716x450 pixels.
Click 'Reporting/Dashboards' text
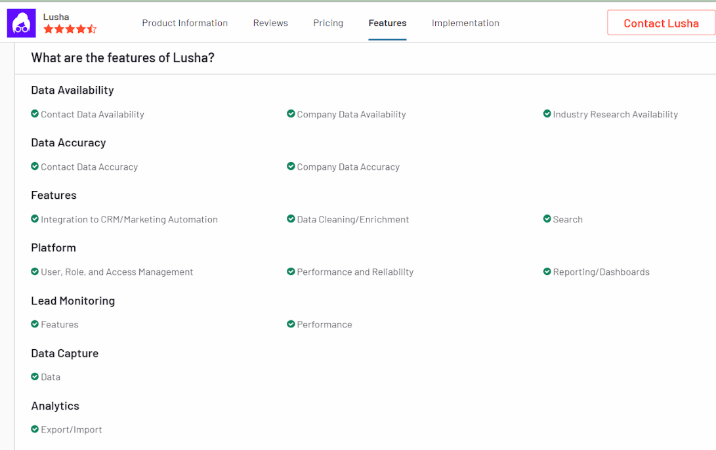tap(601, 272)
